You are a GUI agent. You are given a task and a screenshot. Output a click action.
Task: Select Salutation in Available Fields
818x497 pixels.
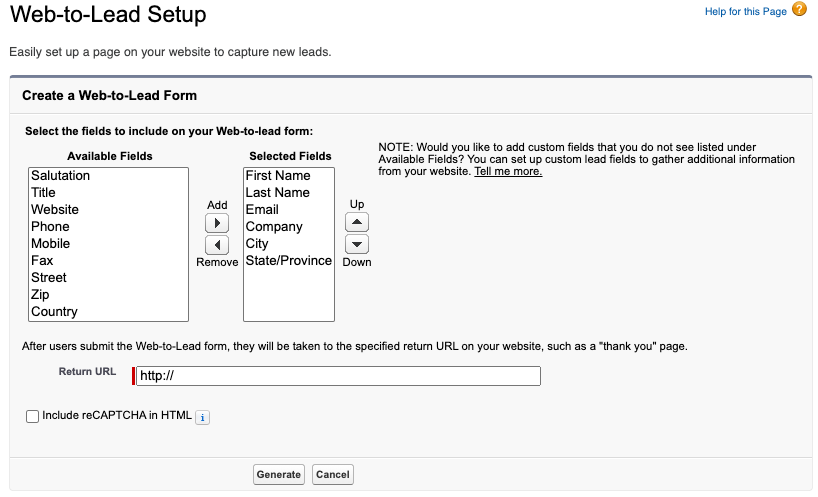pyautogui.click(x=61, y=176)
